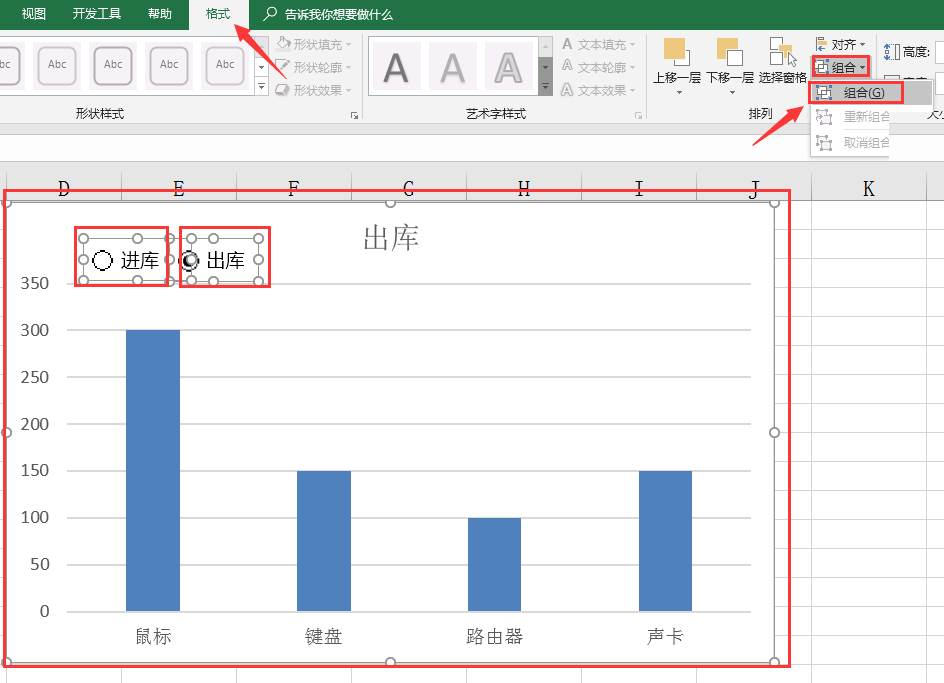Open the 视图 ribbon tab
Viewport: 944px width, 683px height.
coord(34,14)
